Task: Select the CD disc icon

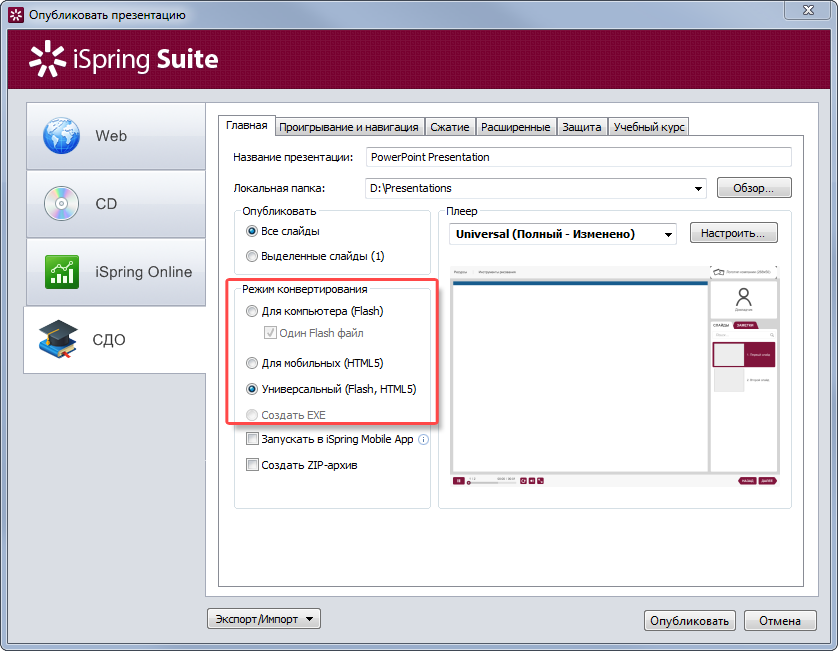Action: 61,204
